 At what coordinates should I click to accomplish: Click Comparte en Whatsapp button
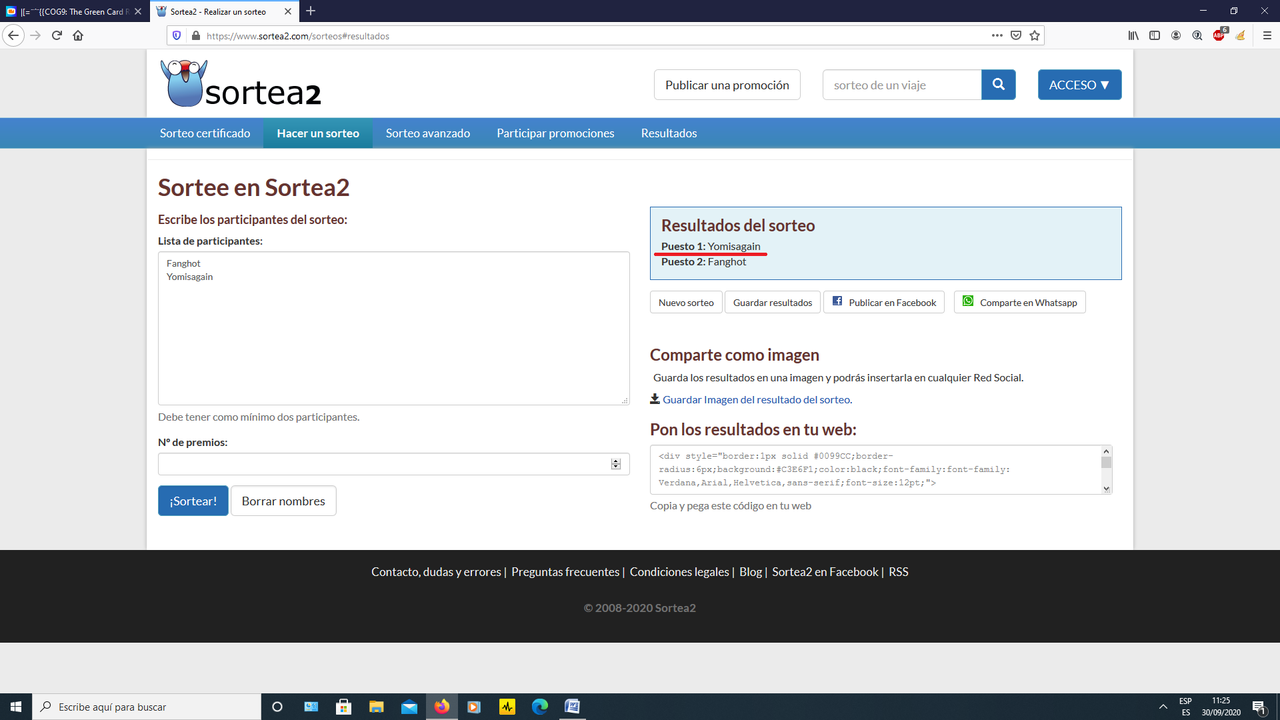click(x=1019, y=302)
